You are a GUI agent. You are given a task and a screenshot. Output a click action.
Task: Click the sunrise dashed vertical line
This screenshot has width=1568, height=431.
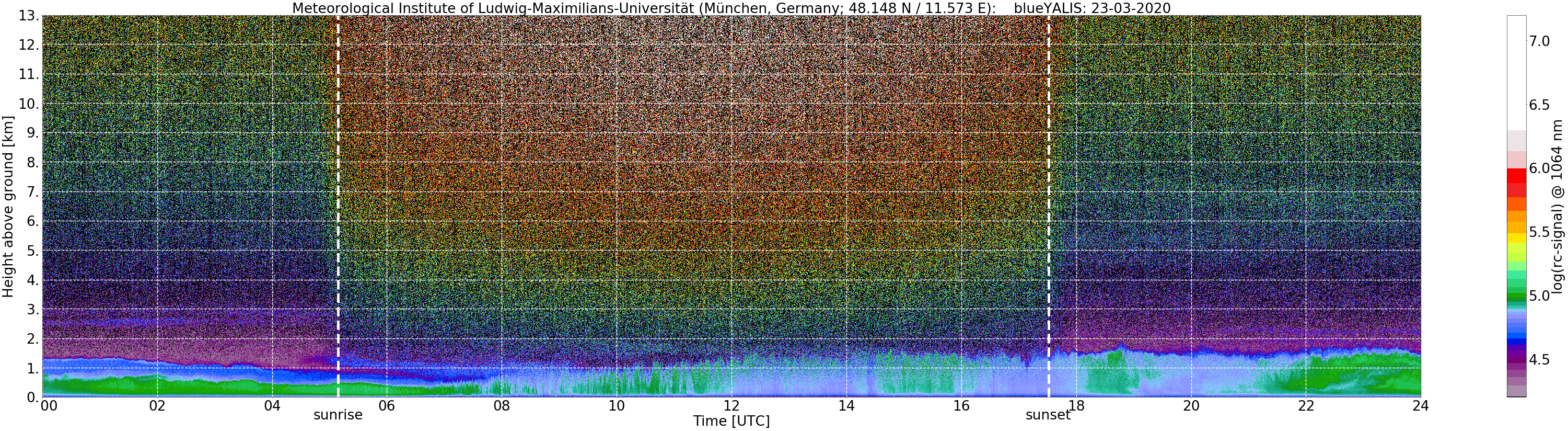[338, 206]
